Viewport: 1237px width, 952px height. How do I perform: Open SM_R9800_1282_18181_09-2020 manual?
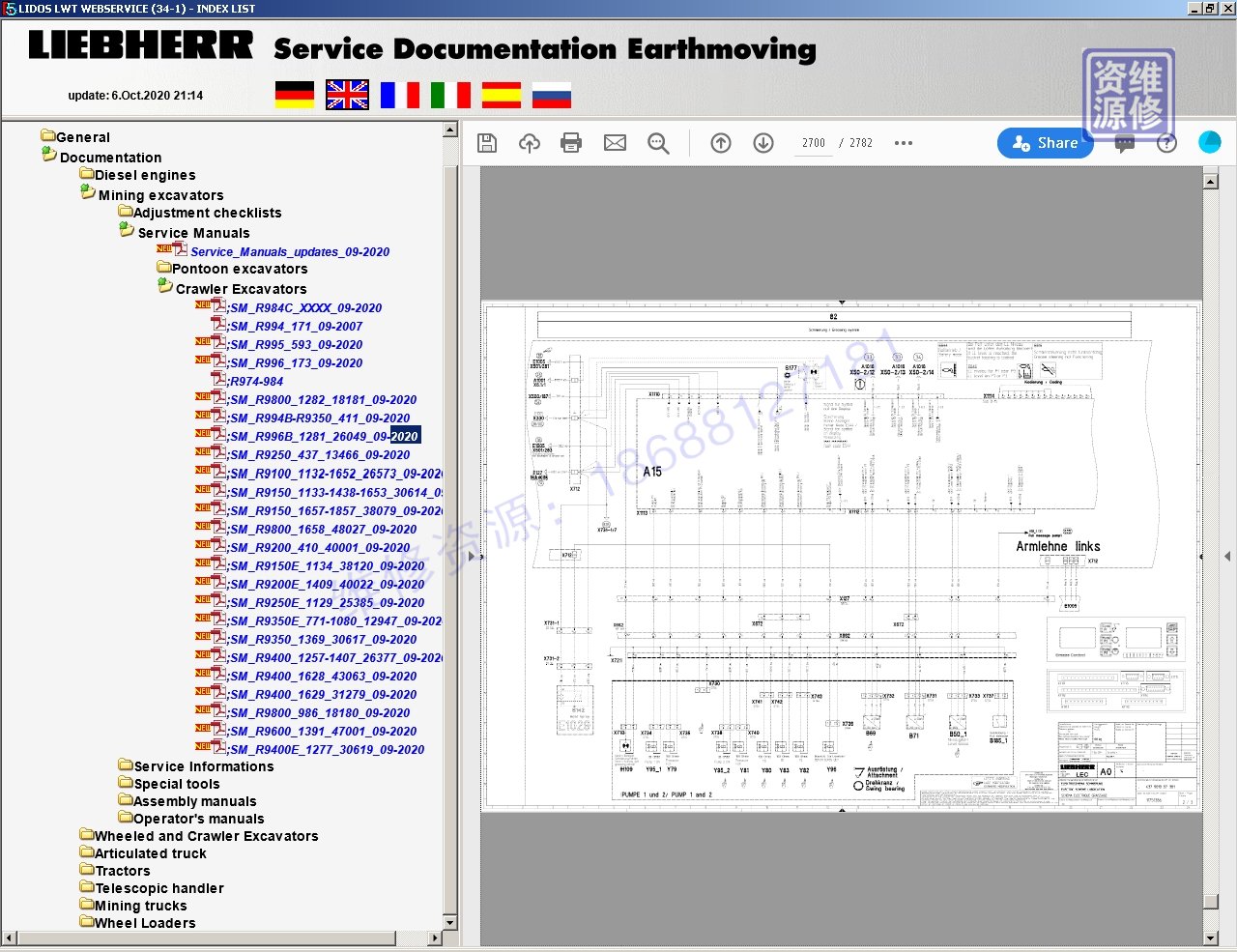point(323,399)
